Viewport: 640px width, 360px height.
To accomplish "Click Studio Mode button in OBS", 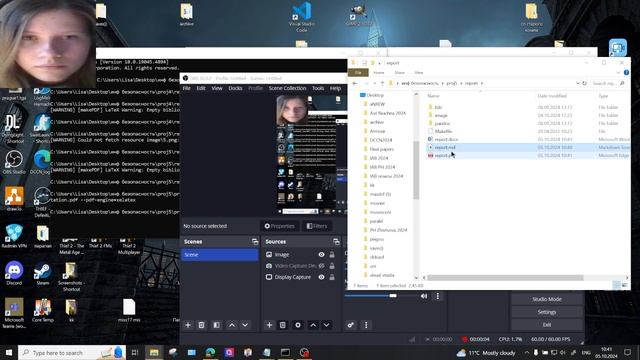I will pos(547,299).
